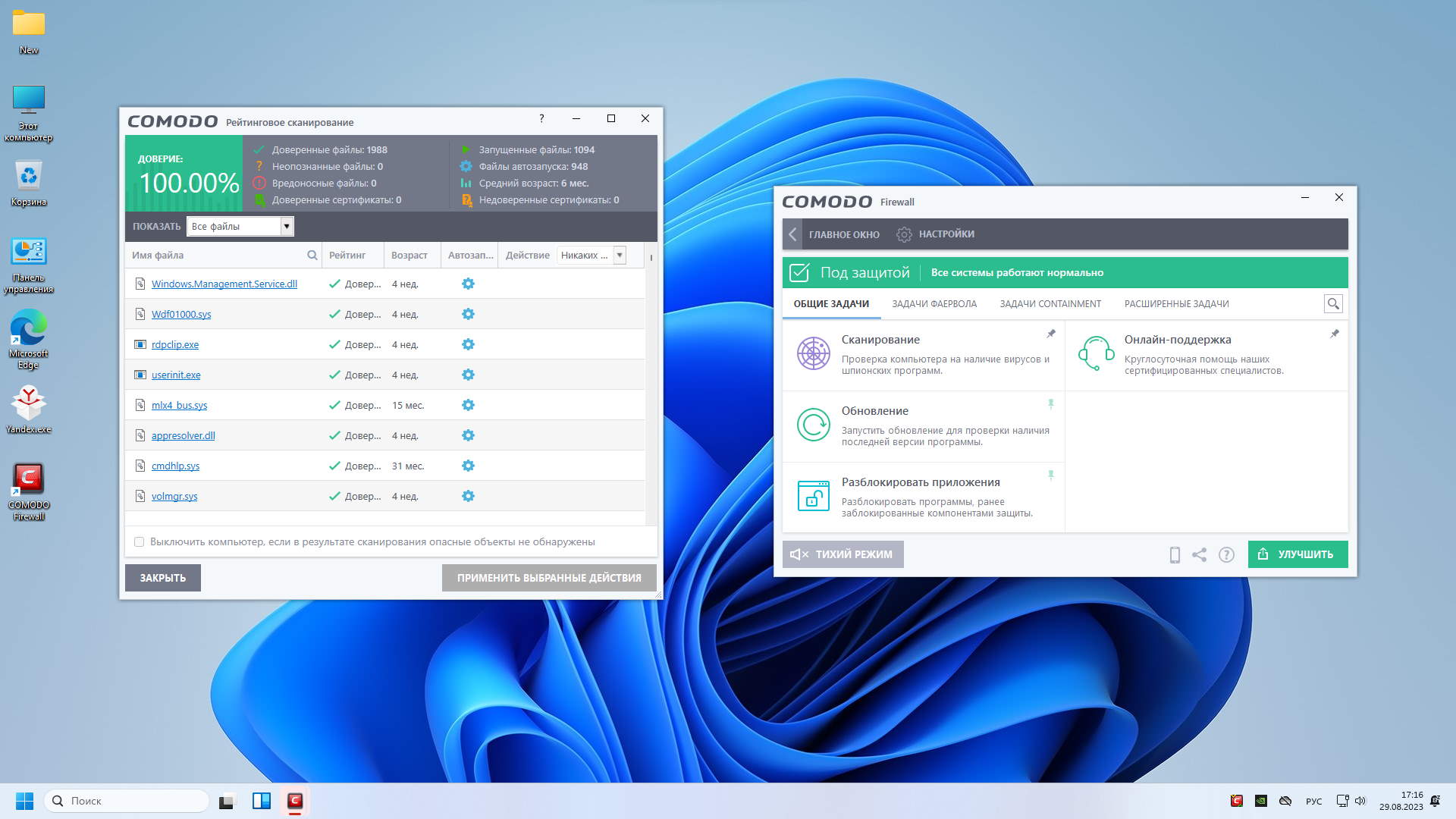Open the Действие 'Никаких' action dropdown

[620, 256]
